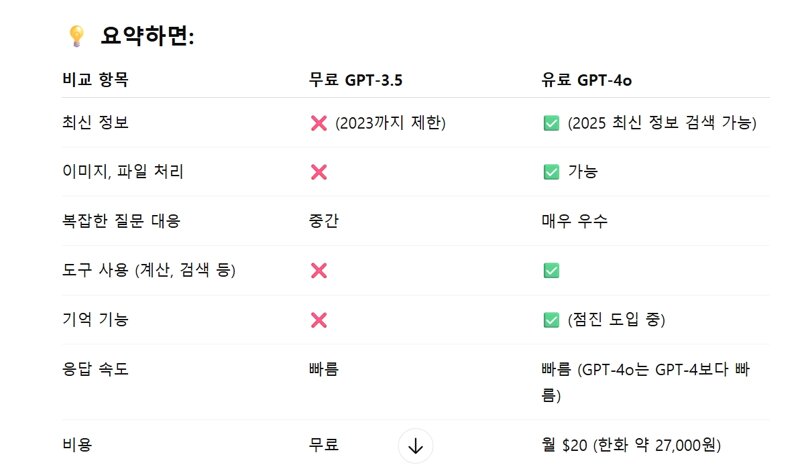The height and width of the screenshot is (473, 800).
Task: Click the red X in 이미지, 파일 처리 row
Action: click(319, 172)
